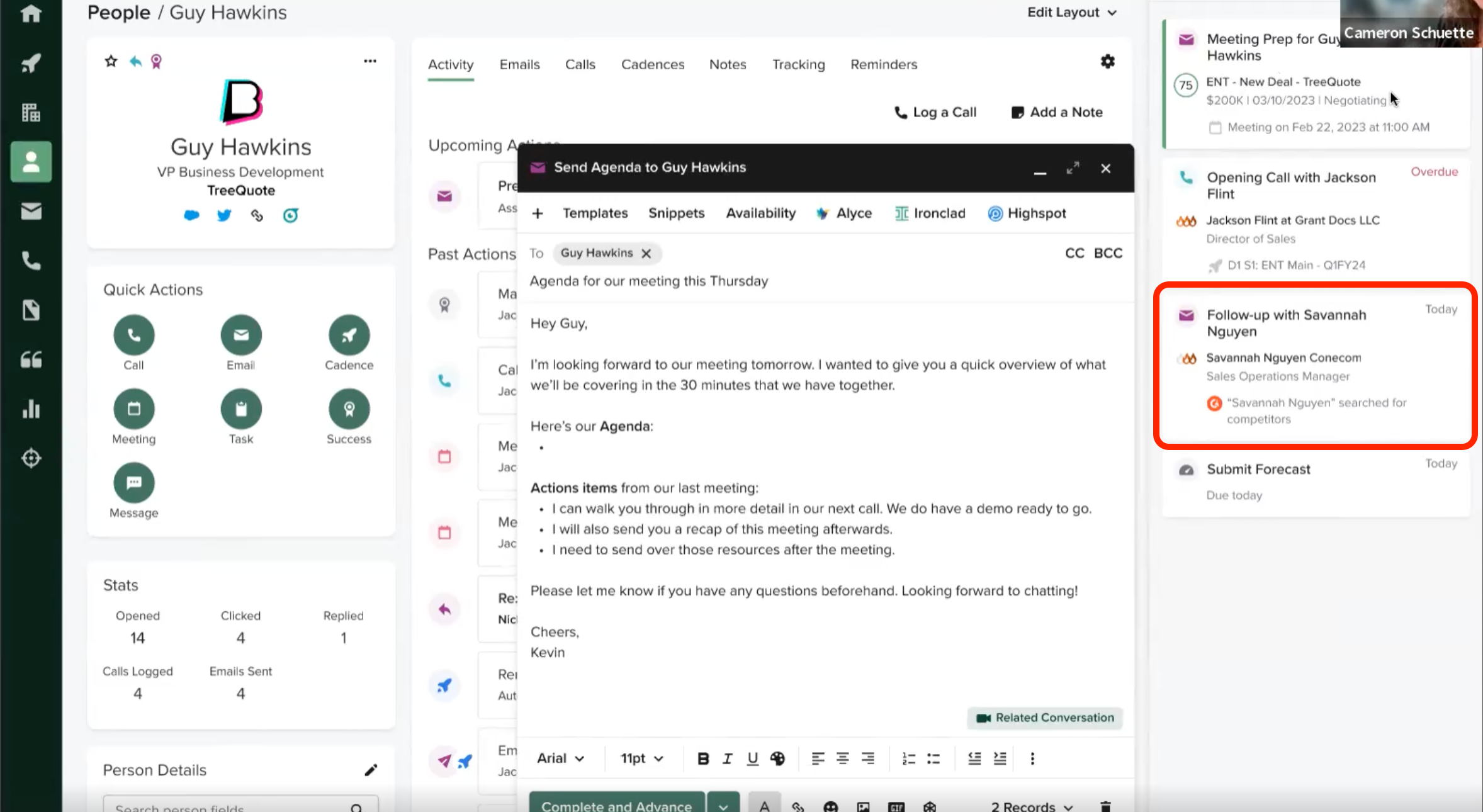Click the star icon to favorite Guy Hawkins
The height and width of the screenshot is (812, 1483).
[111, 61]
